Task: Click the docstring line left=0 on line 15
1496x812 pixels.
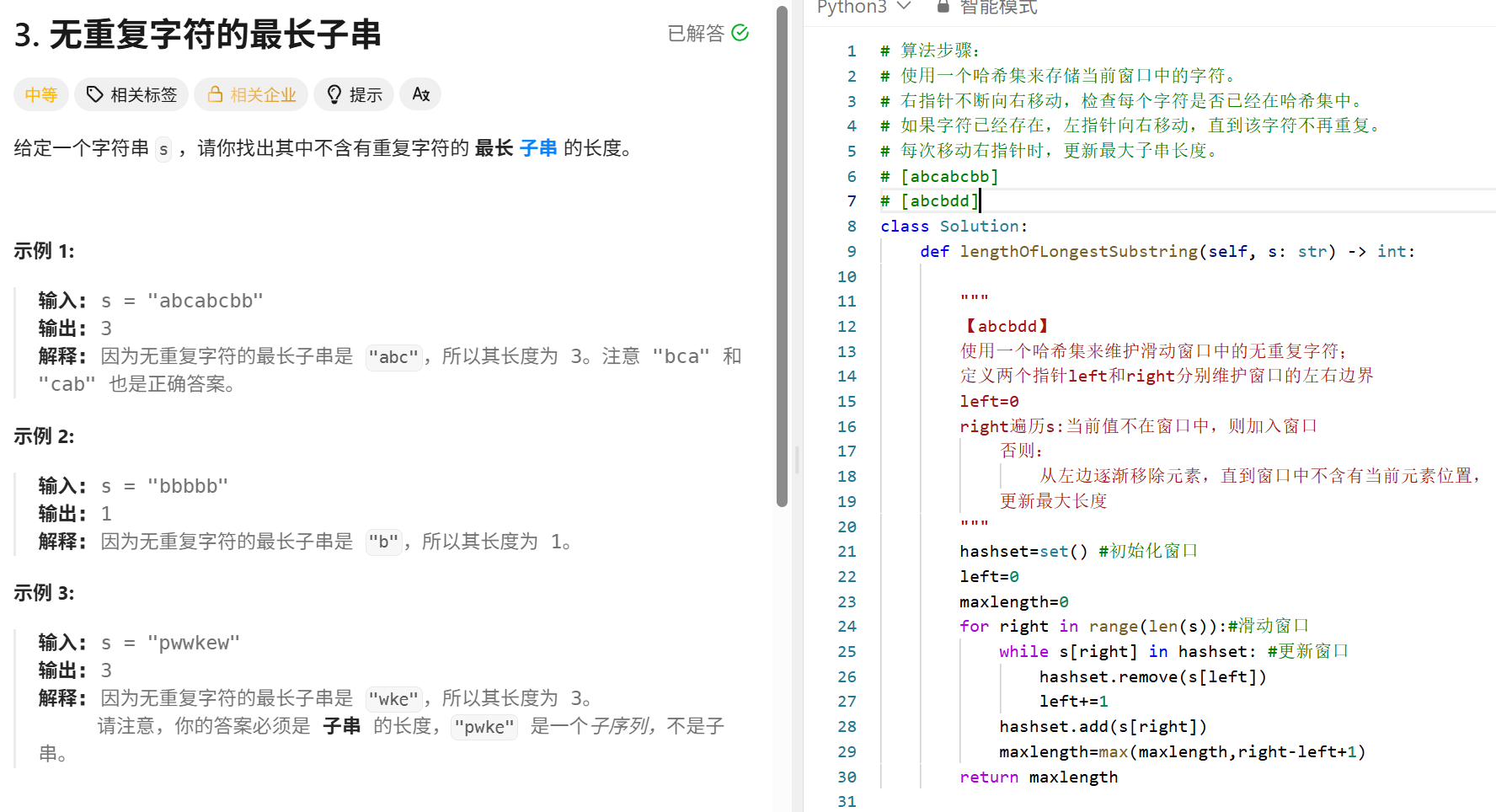Action: (x=989, y=401)
